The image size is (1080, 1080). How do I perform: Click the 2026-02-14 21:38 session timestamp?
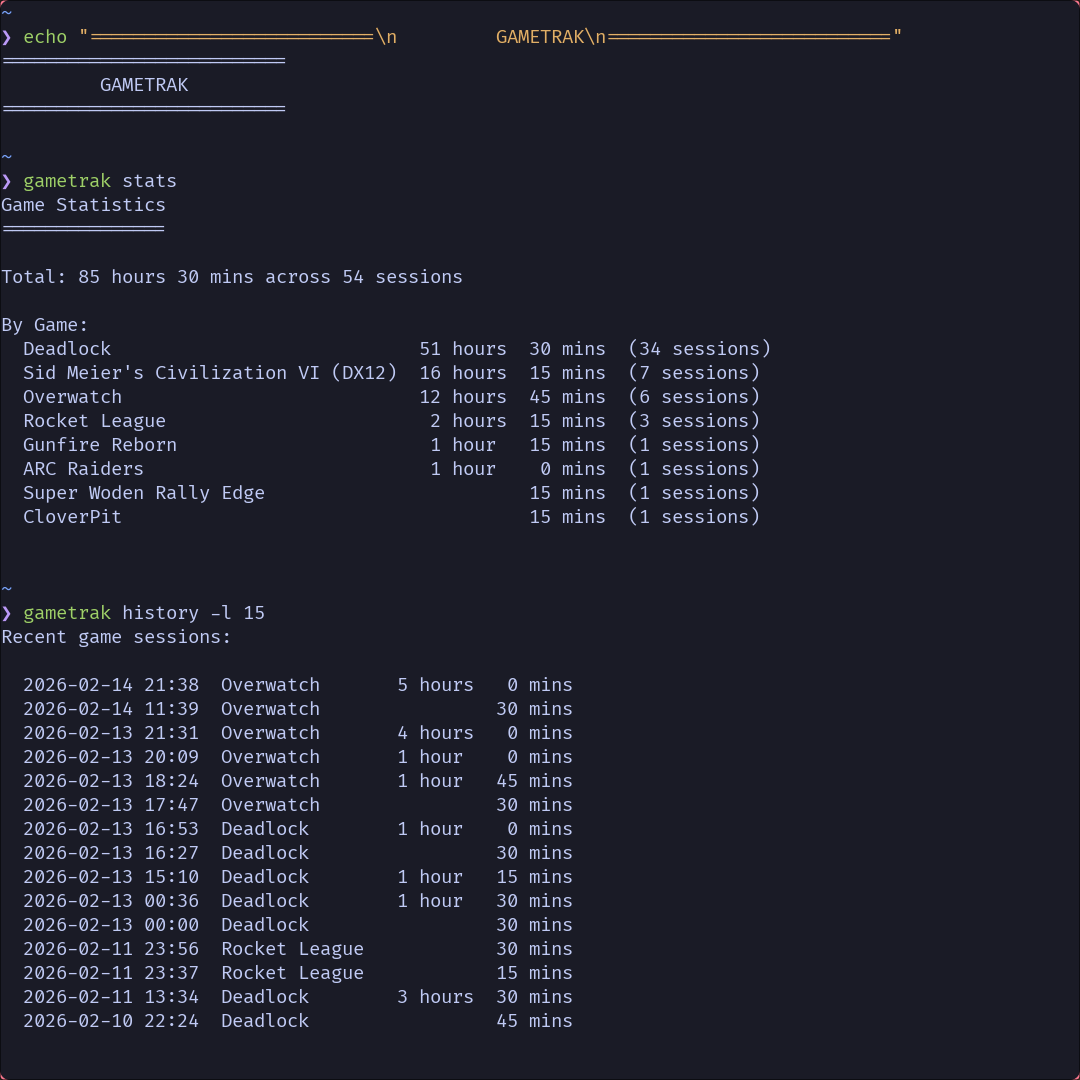tap(111, 685)
